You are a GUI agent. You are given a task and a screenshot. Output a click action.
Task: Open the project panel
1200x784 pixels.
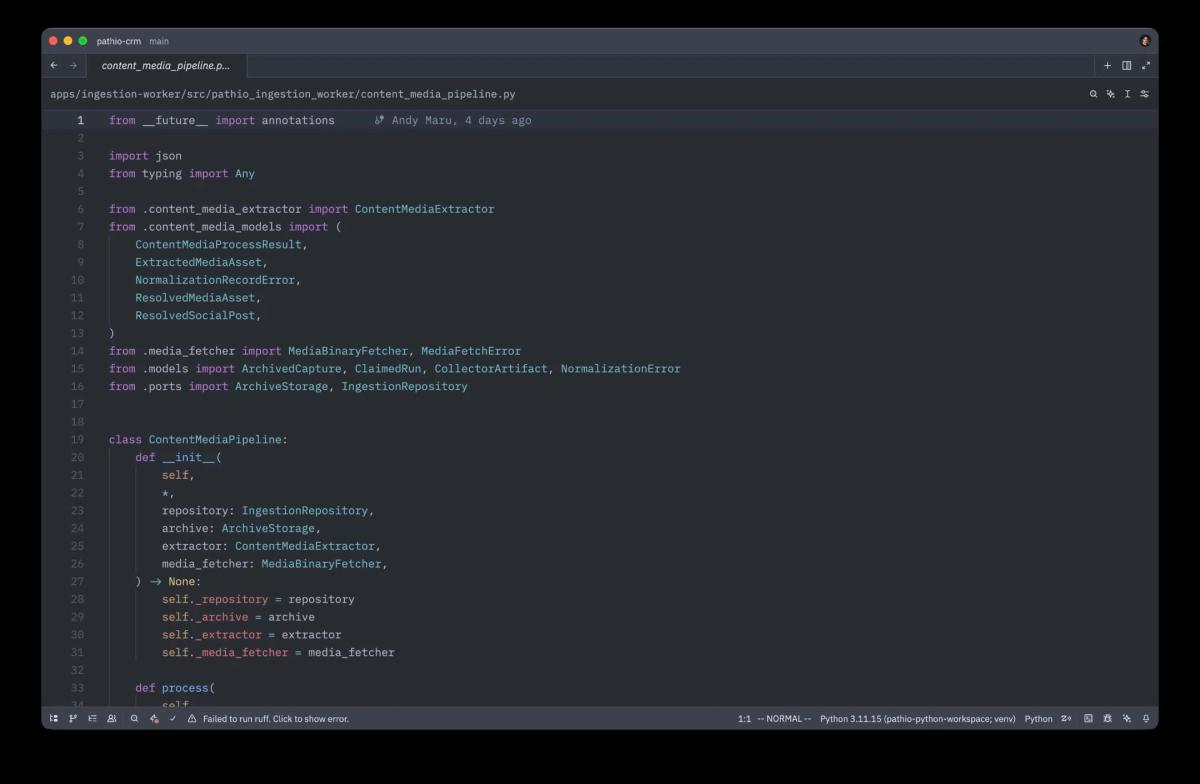53,718
